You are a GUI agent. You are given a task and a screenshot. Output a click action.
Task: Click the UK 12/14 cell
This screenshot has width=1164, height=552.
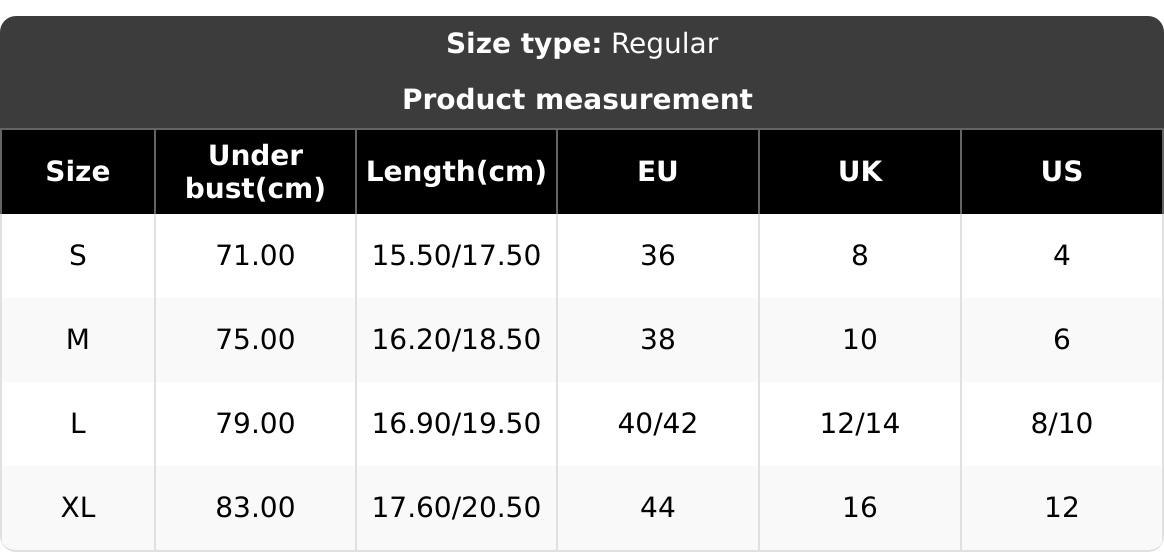pyautogui.click(x=860, y=424)
